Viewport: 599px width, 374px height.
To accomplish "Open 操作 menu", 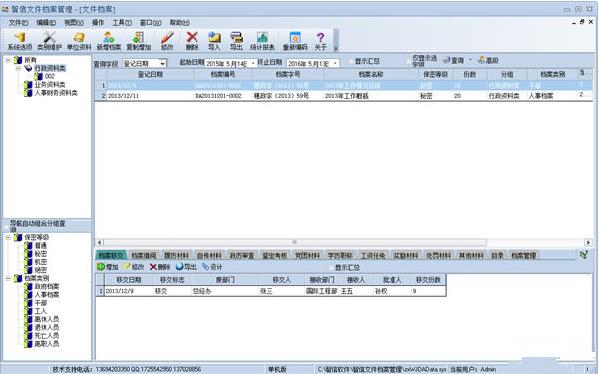I will (x=98, y=23).
